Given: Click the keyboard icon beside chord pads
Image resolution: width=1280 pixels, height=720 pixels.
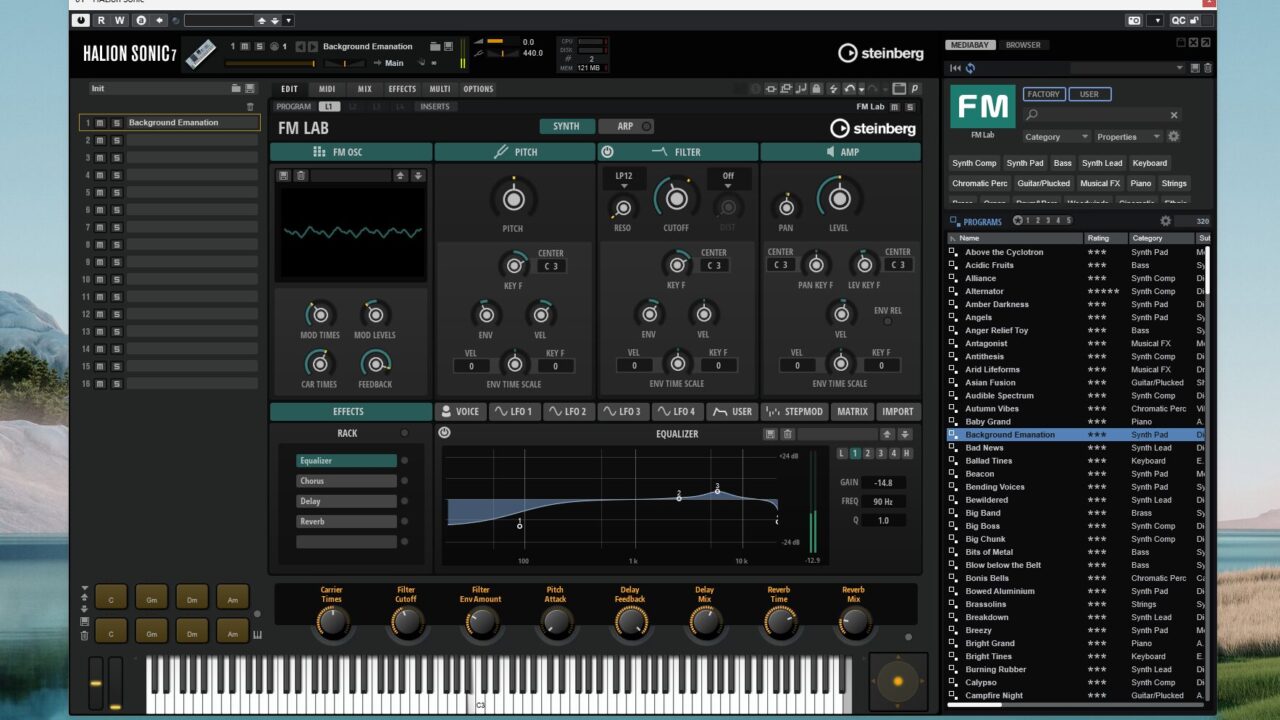Looking at the screenshot, I should pyautogui.click(x=257, y=634).
